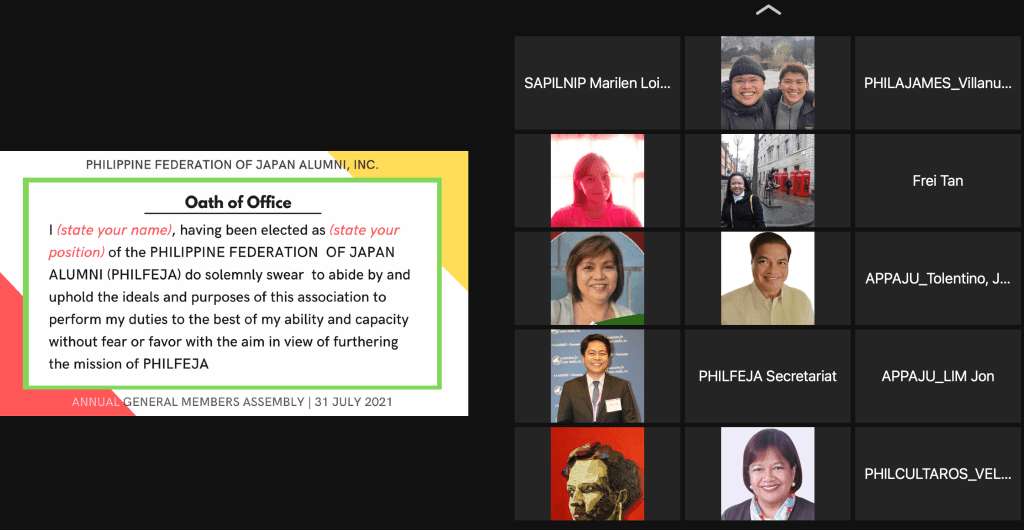
Task: Click the Annual General Members Assembly footer
Action: point(232,402)
